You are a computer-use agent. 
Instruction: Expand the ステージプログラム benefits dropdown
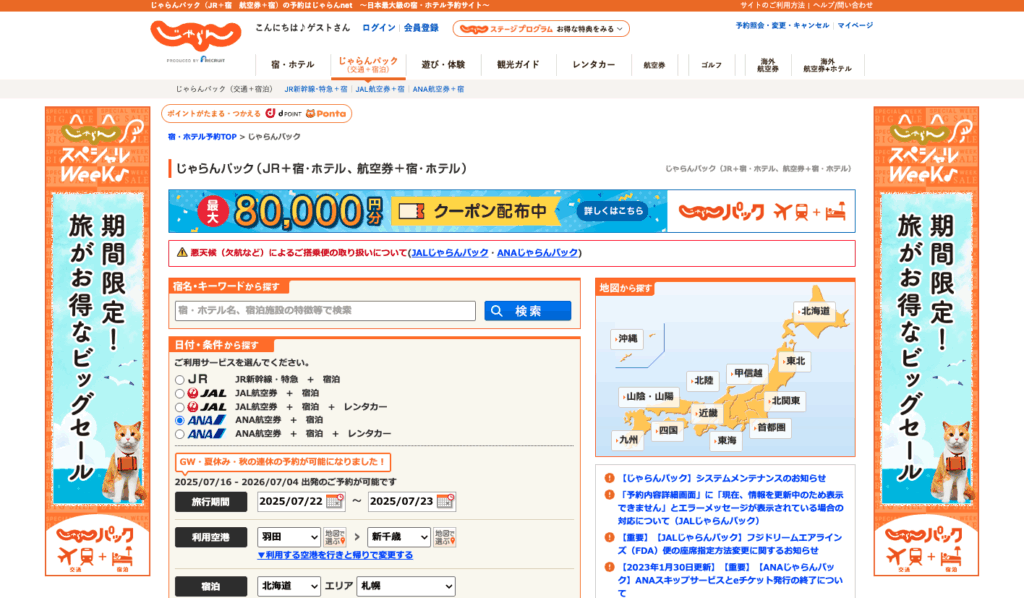coord(541,29)
